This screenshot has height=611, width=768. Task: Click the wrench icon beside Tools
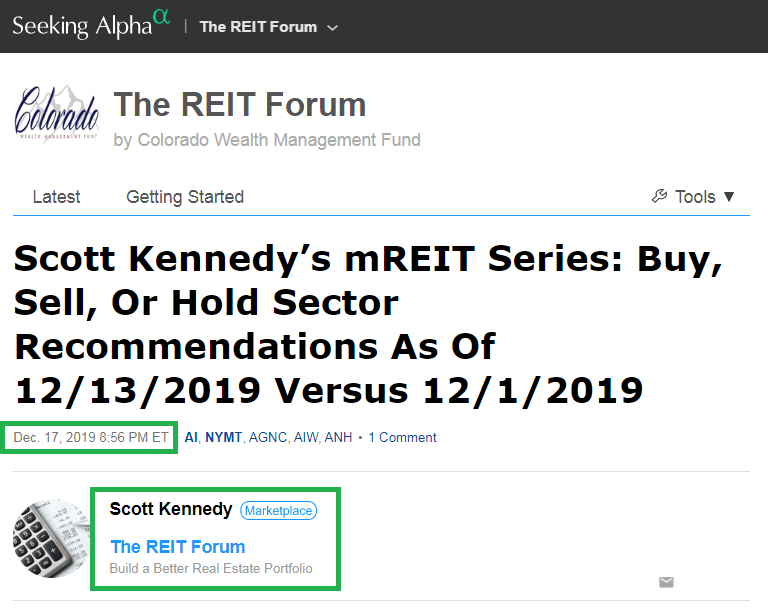point(659,197)
